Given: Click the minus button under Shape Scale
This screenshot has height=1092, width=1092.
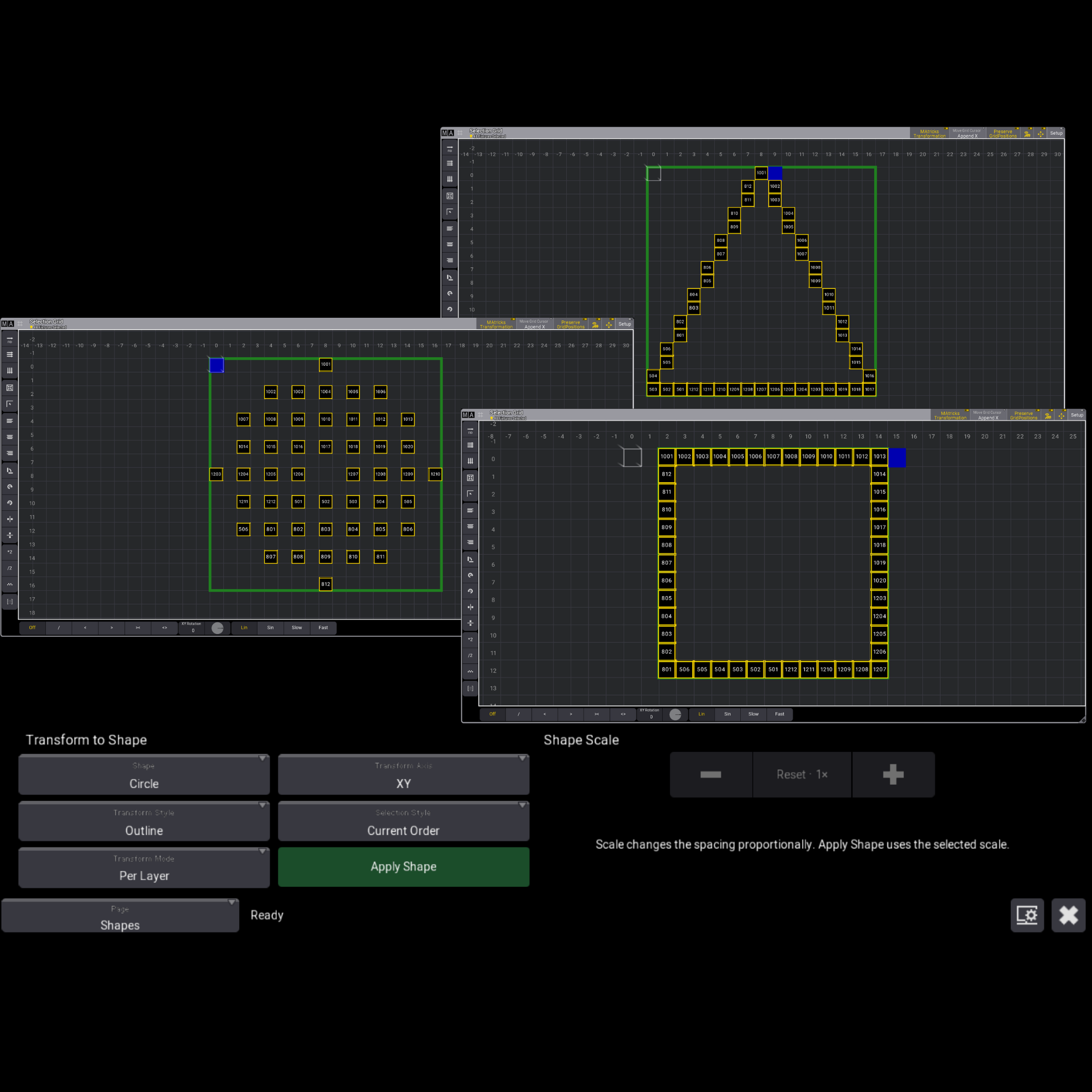Looking at the screenshot, I should pyautogui.click(x=711, y=774).
